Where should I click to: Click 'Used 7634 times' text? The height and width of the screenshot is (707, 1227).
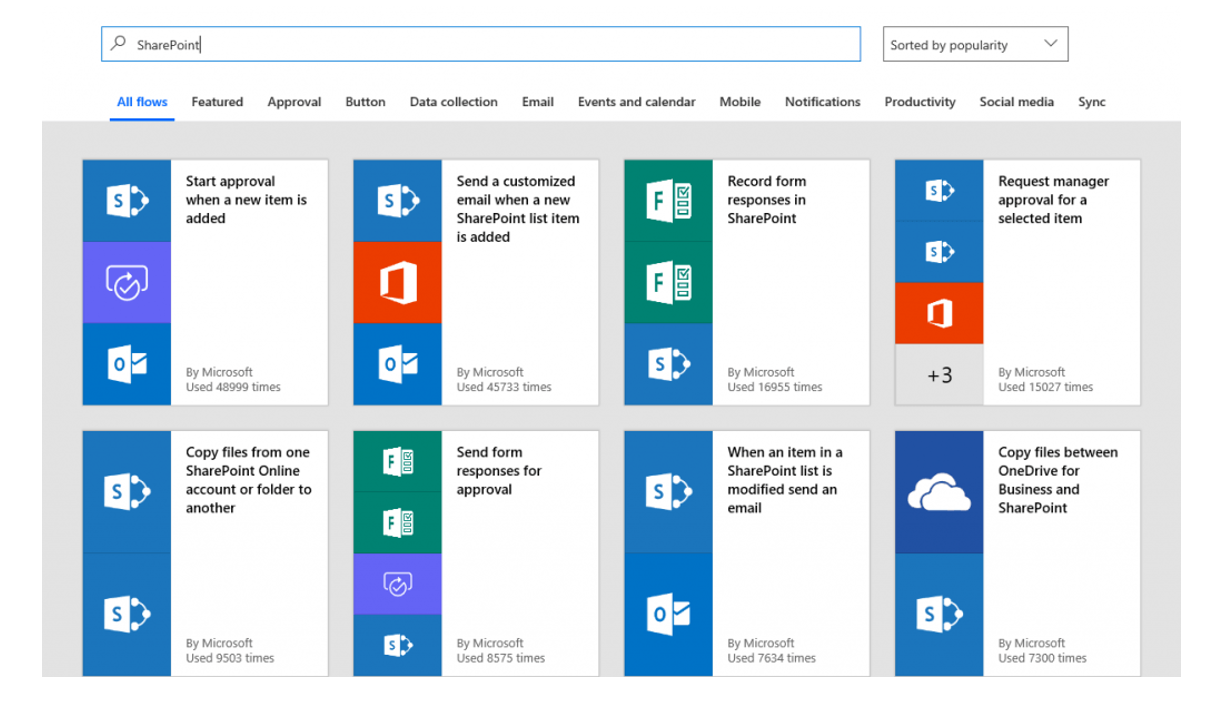point(772,658)
